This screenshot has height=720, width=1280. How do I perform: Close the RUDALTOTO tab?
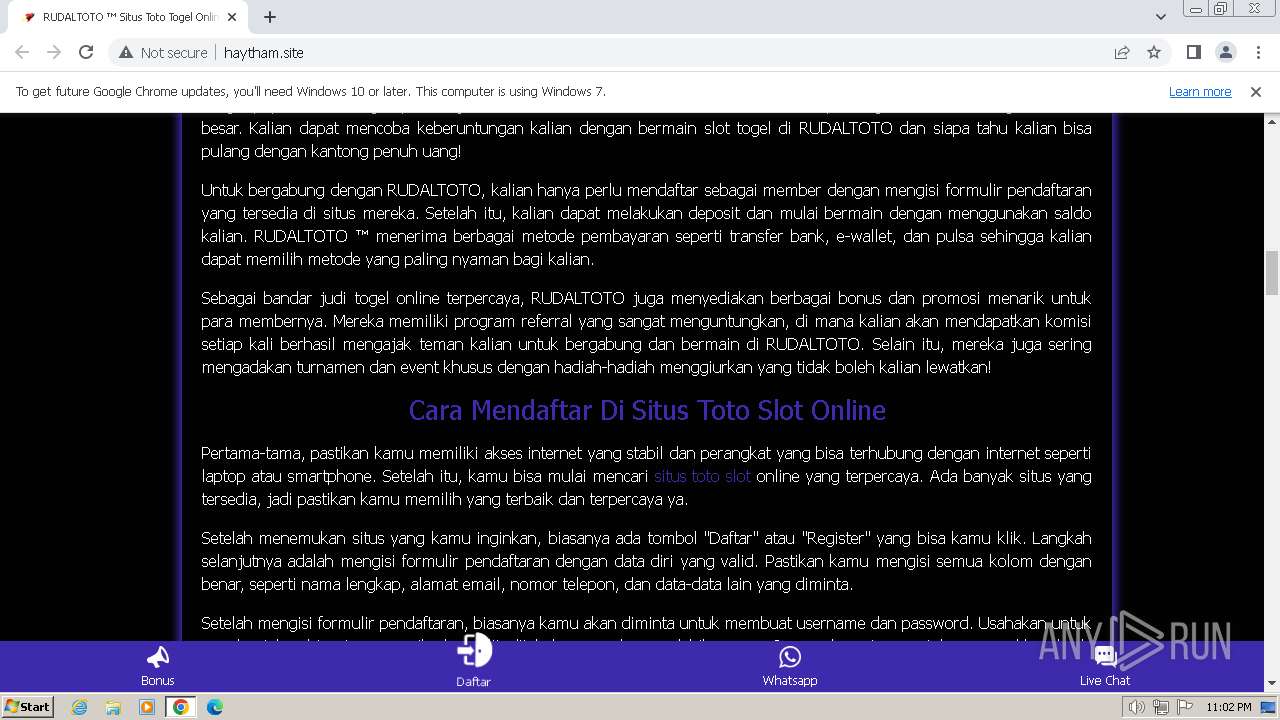pos(232,17)
